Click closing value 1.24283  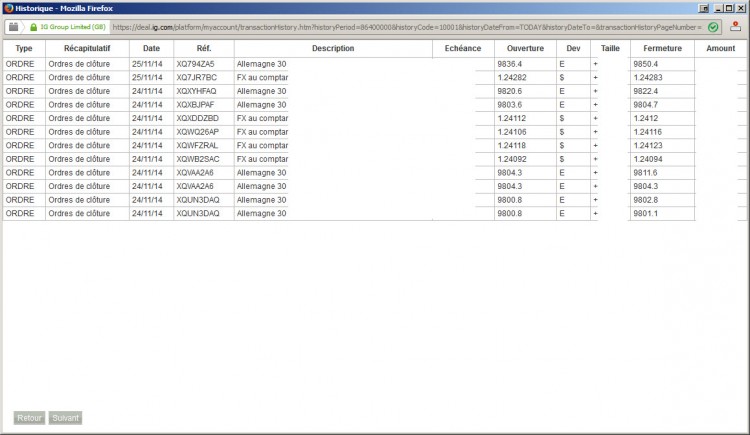click(648, 78)
